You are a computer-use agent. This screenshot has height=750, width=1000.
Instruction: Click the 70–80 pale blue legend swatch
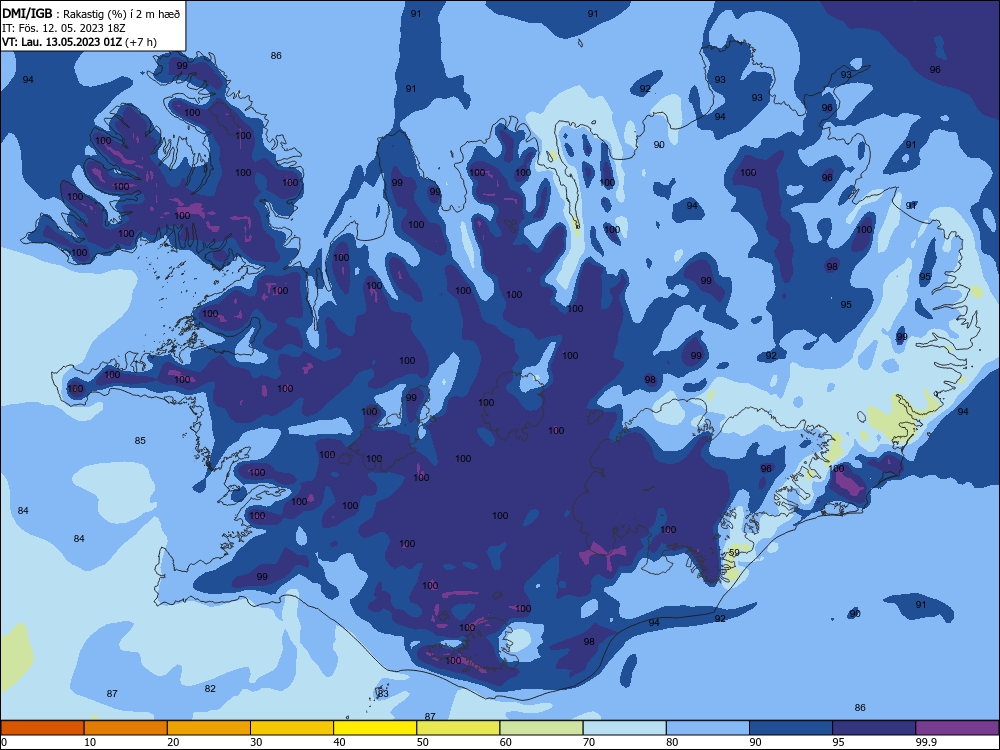[624, 728]
